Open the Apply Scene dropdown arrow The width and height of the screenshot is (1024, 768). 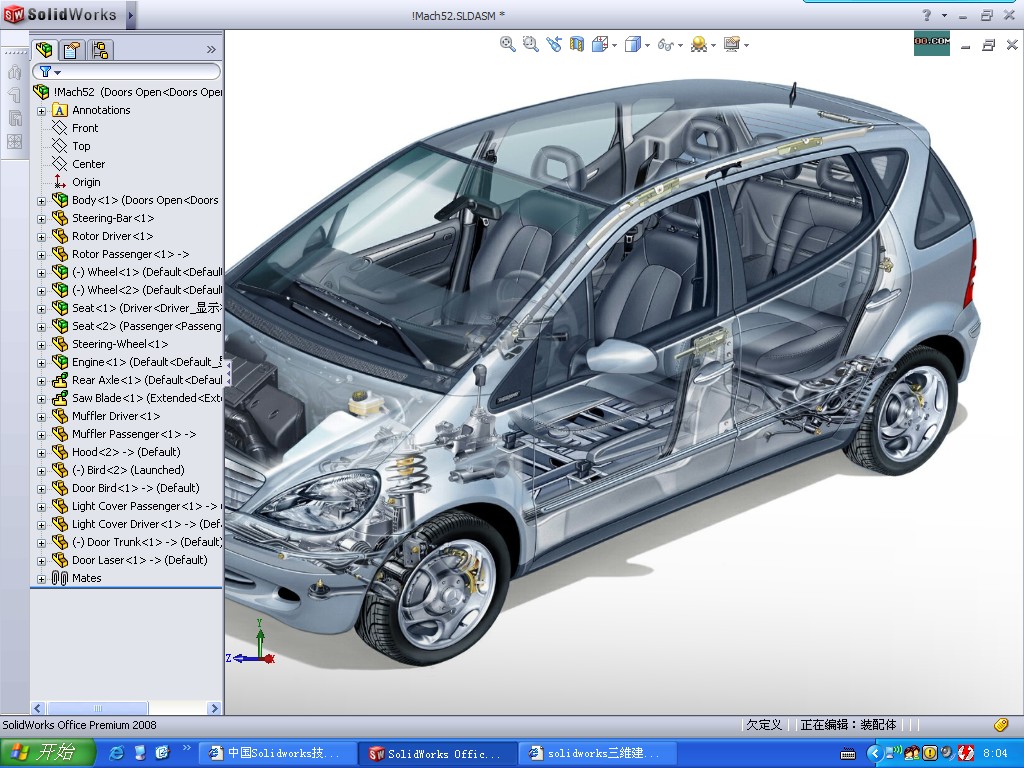coord(713,45)
